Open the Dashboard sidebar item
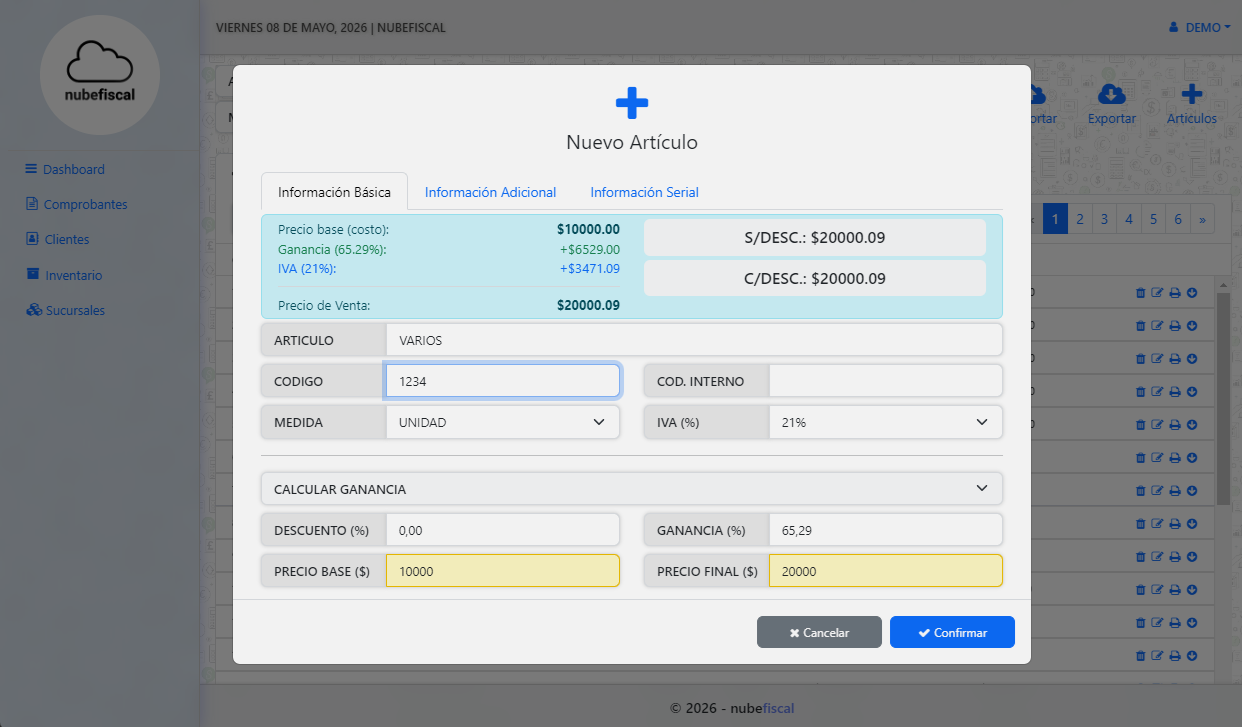The width and height of the screenshot is (1242, 727). (x=65, y=169)
